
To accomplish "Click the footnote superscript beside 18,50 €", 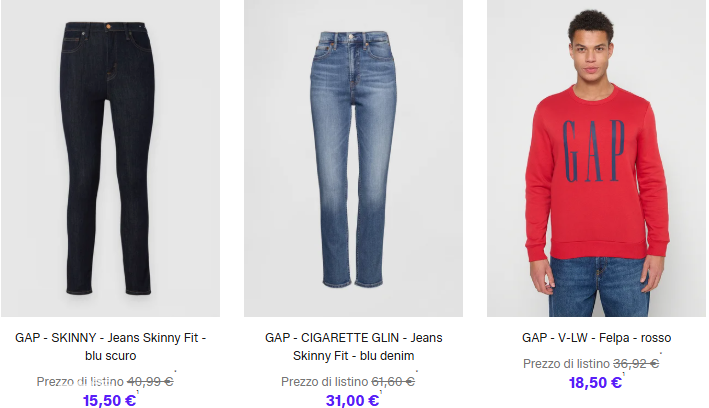I will 624,374.
